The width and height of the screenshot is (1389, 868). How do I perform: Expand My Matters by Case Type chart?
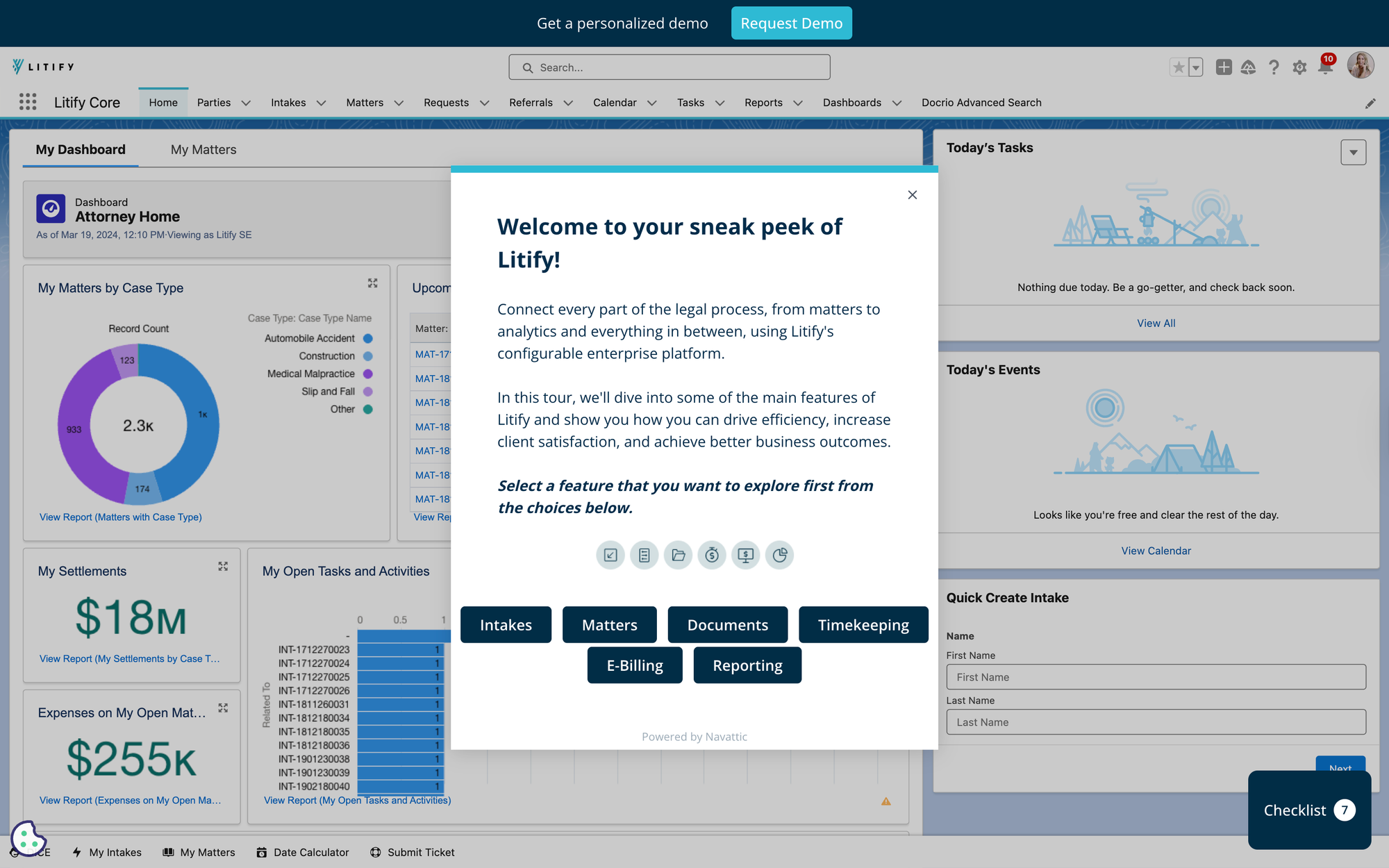(x=373, y=283)
